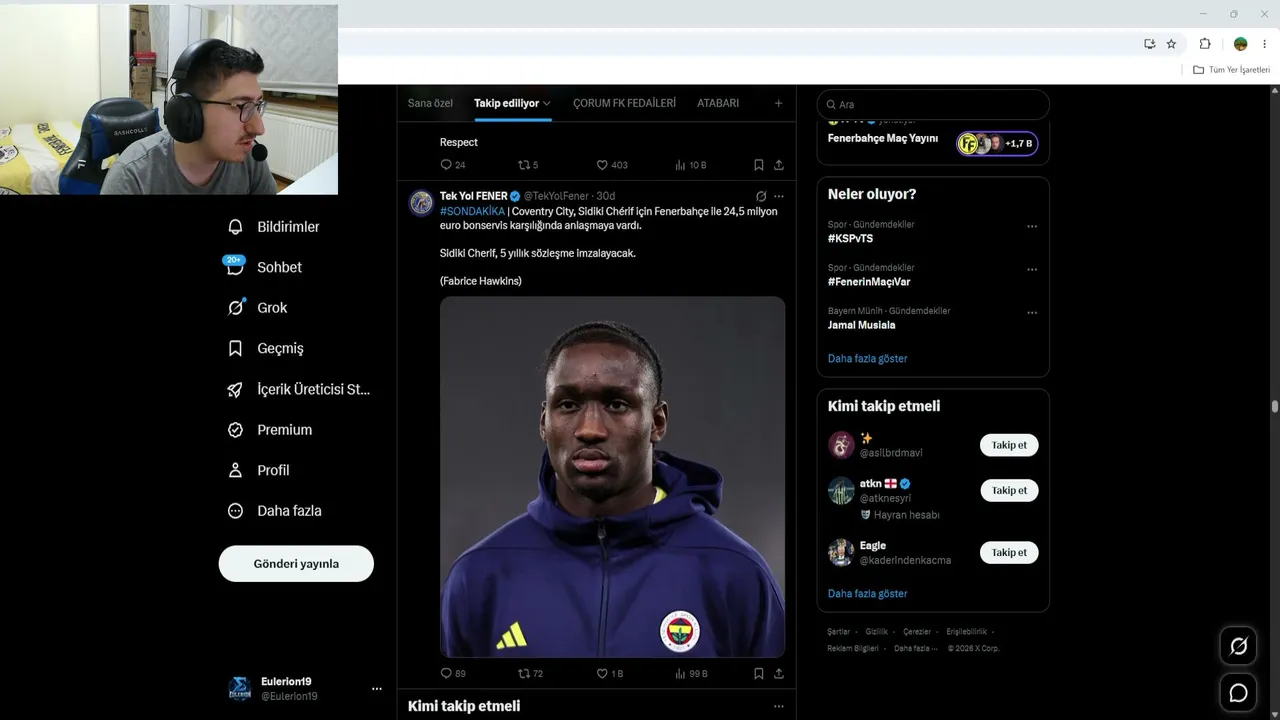Open the Sohbet chat icon in sidebar

[235, 267]
